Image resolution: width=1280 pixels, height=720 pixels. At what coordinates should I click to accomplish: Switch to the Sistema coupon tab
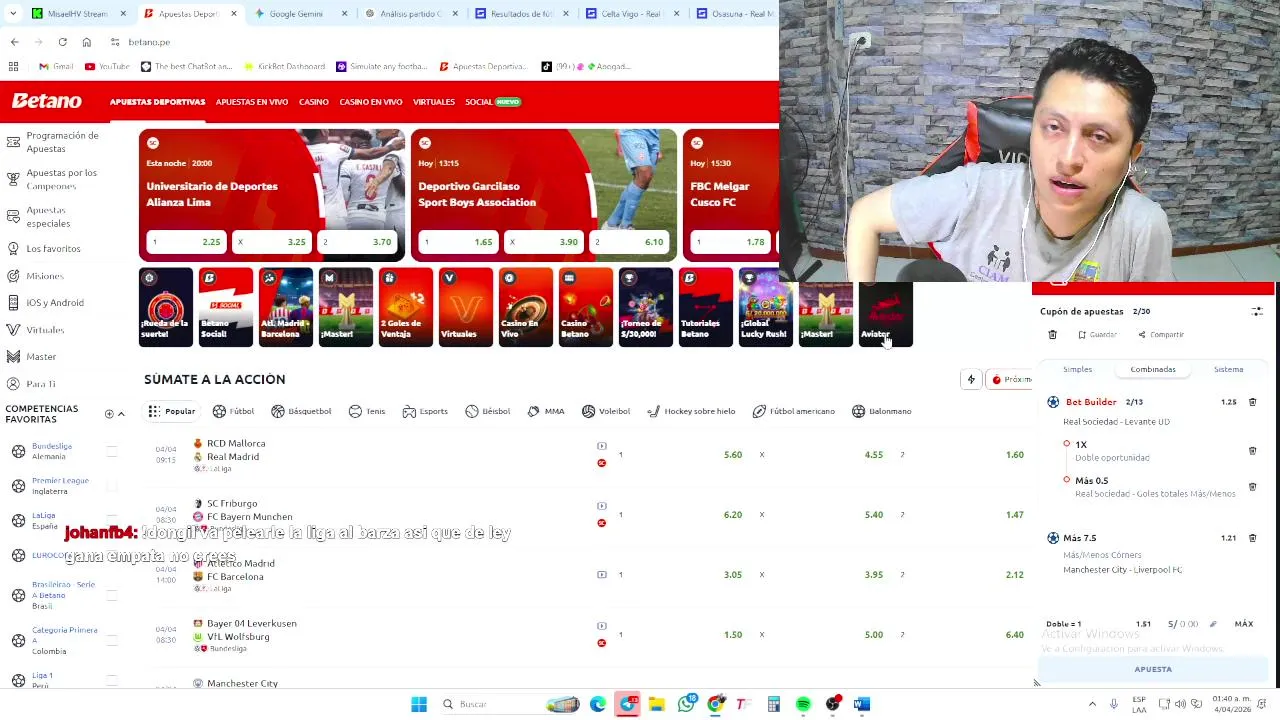click(x=1228, y=369)
